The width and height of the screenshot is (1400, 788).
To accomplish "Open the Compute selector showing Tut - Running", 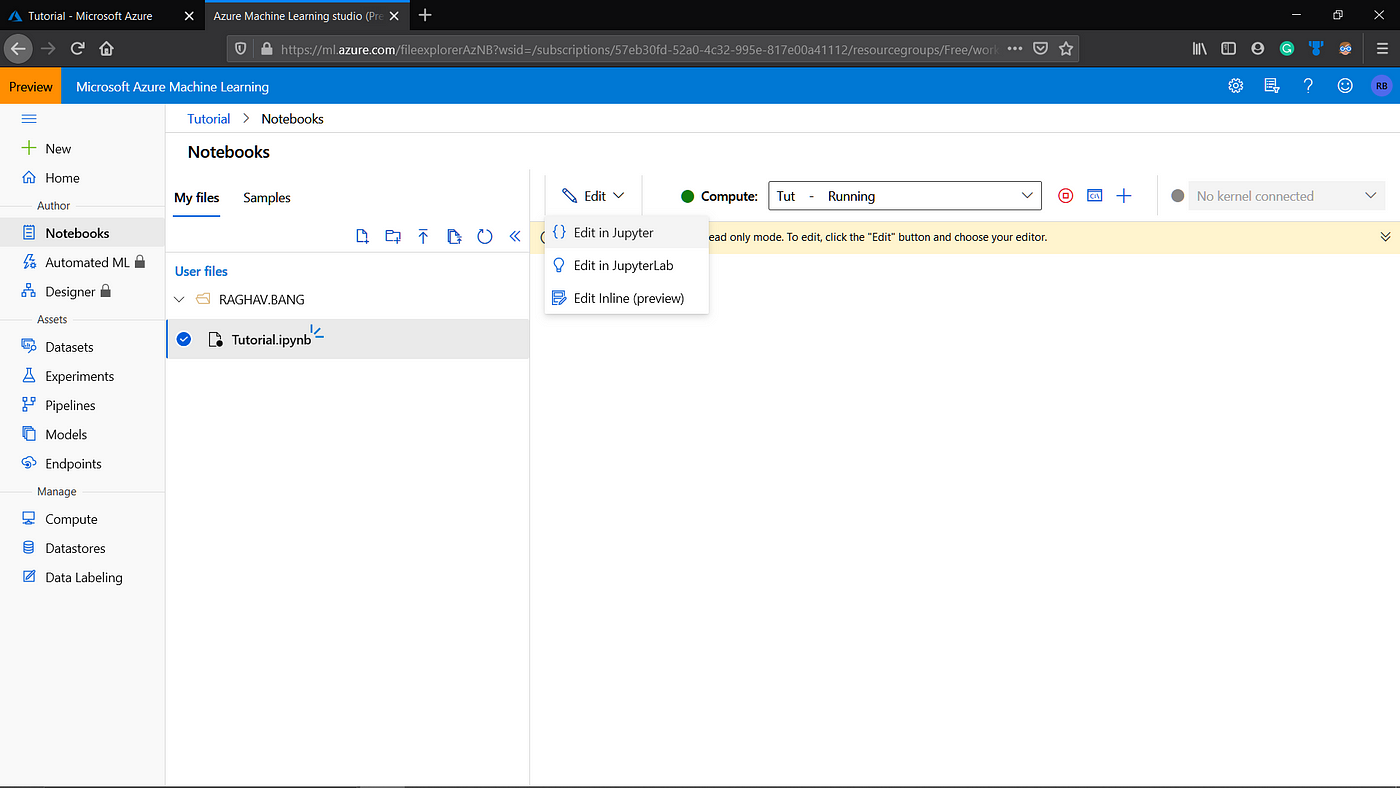I will [x=905, y=196].
